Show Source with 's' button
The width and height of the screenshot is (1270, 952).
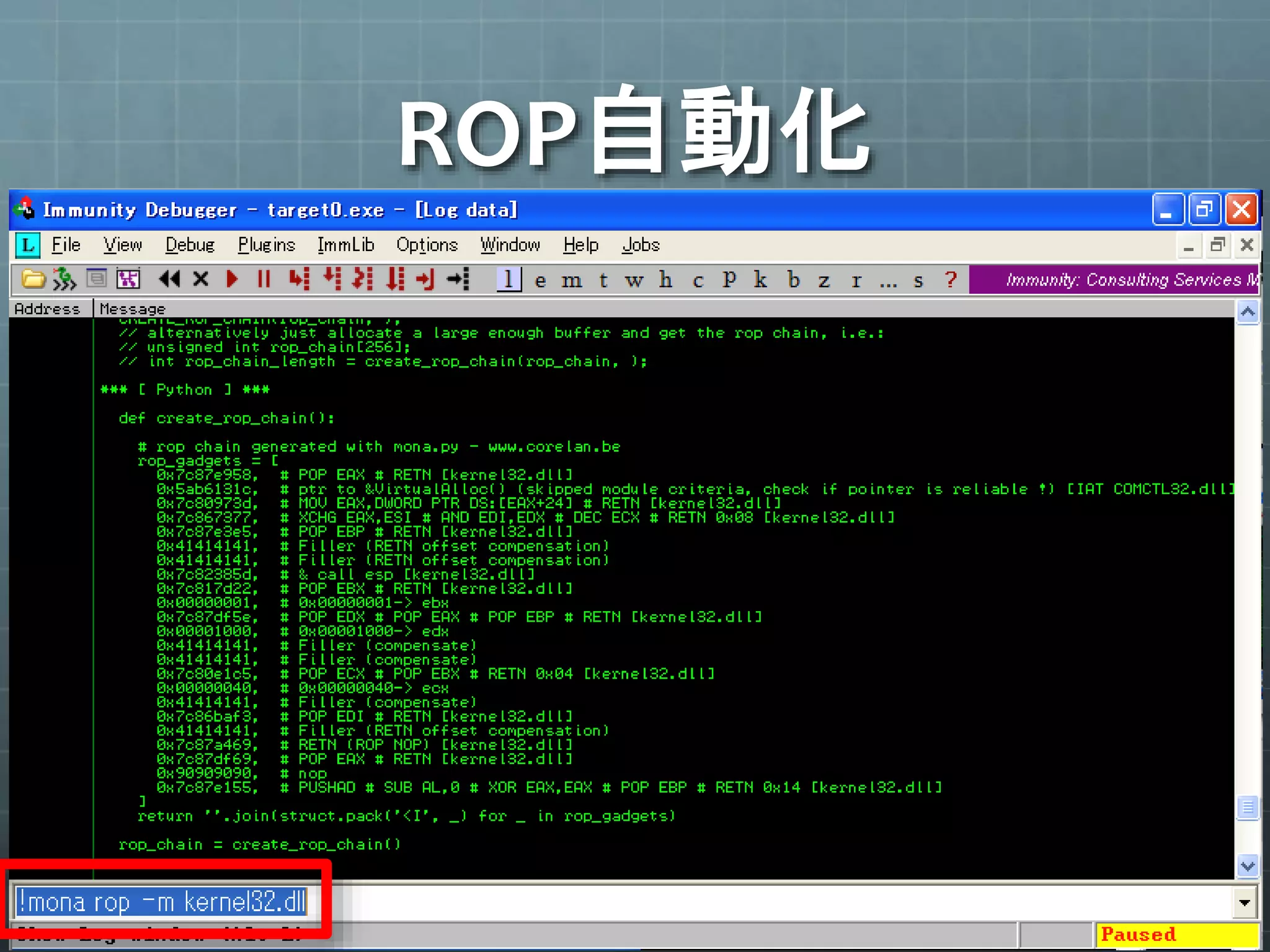[x=919, y=280]
